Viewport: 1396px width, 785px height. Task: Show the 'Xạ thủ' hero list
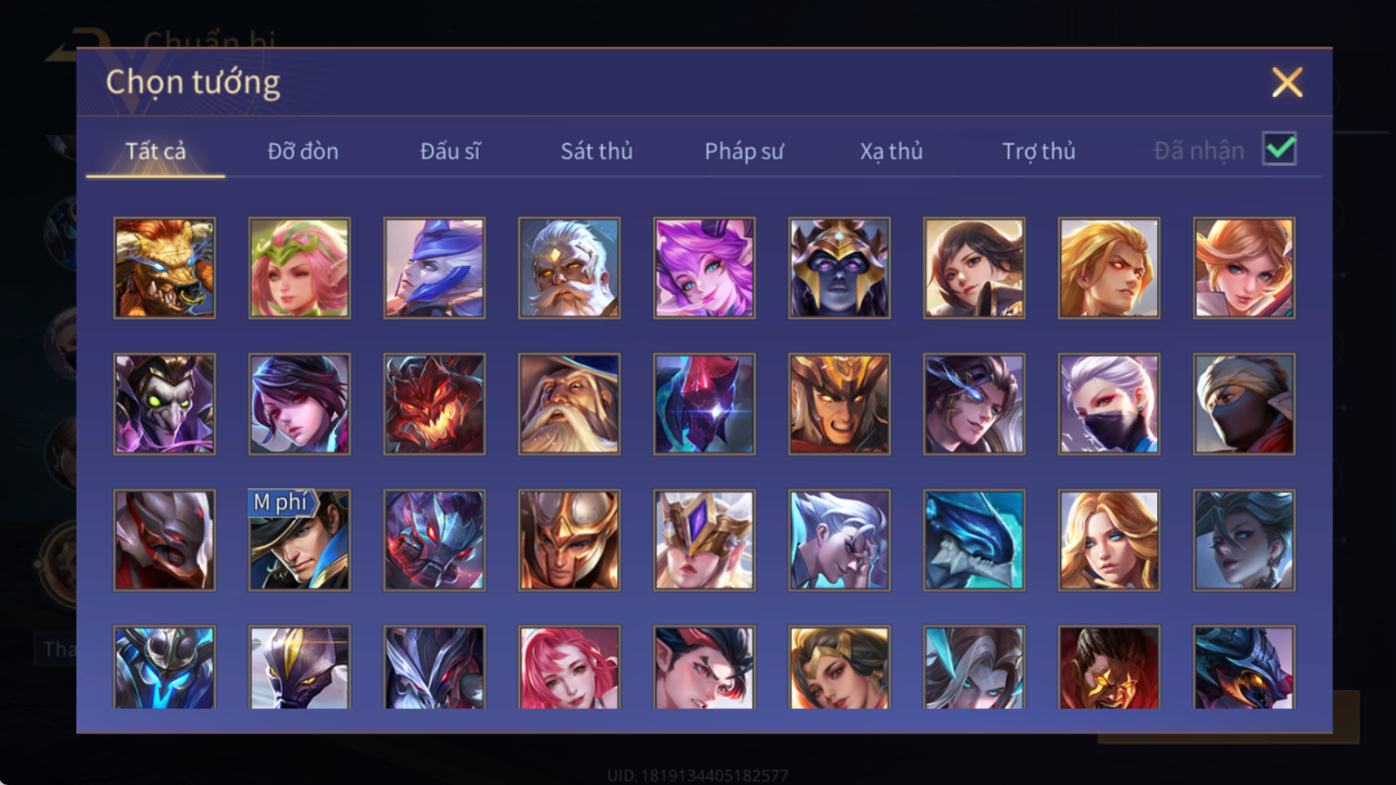coord(891,151)
